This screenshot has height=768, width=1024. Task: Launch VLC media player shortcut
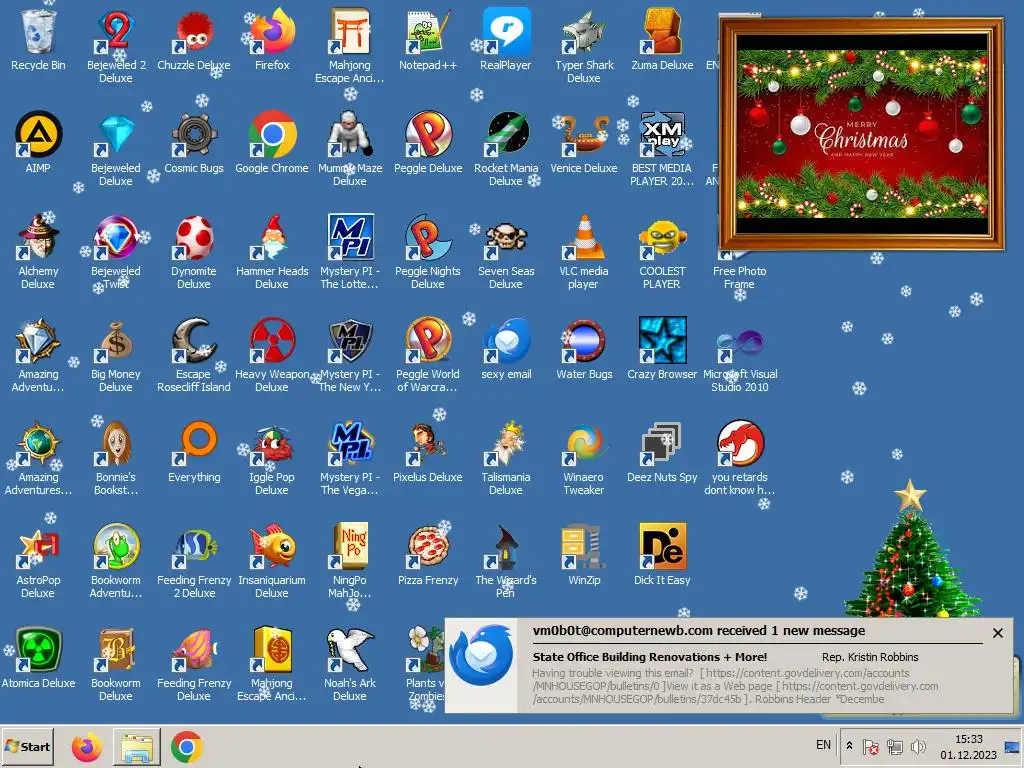click(584, 251)
